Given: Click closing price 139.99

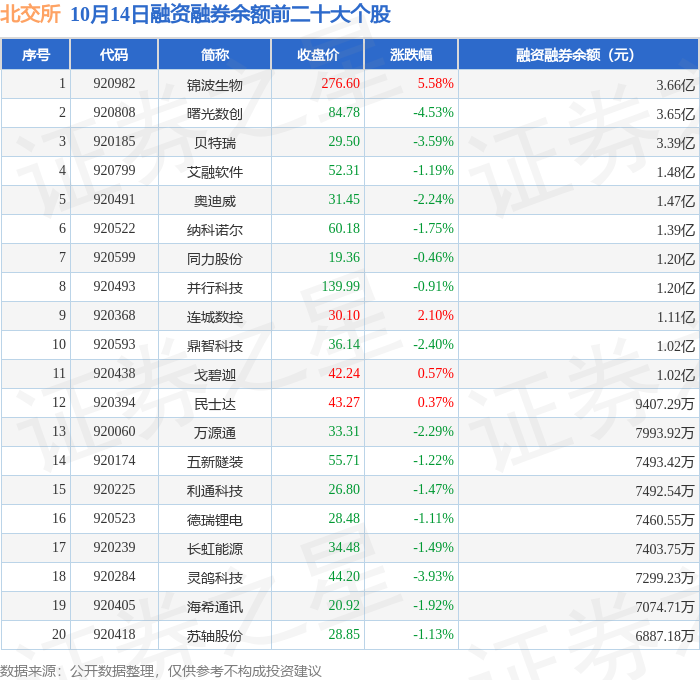Looking at the screenshot, I should point(340,287).
